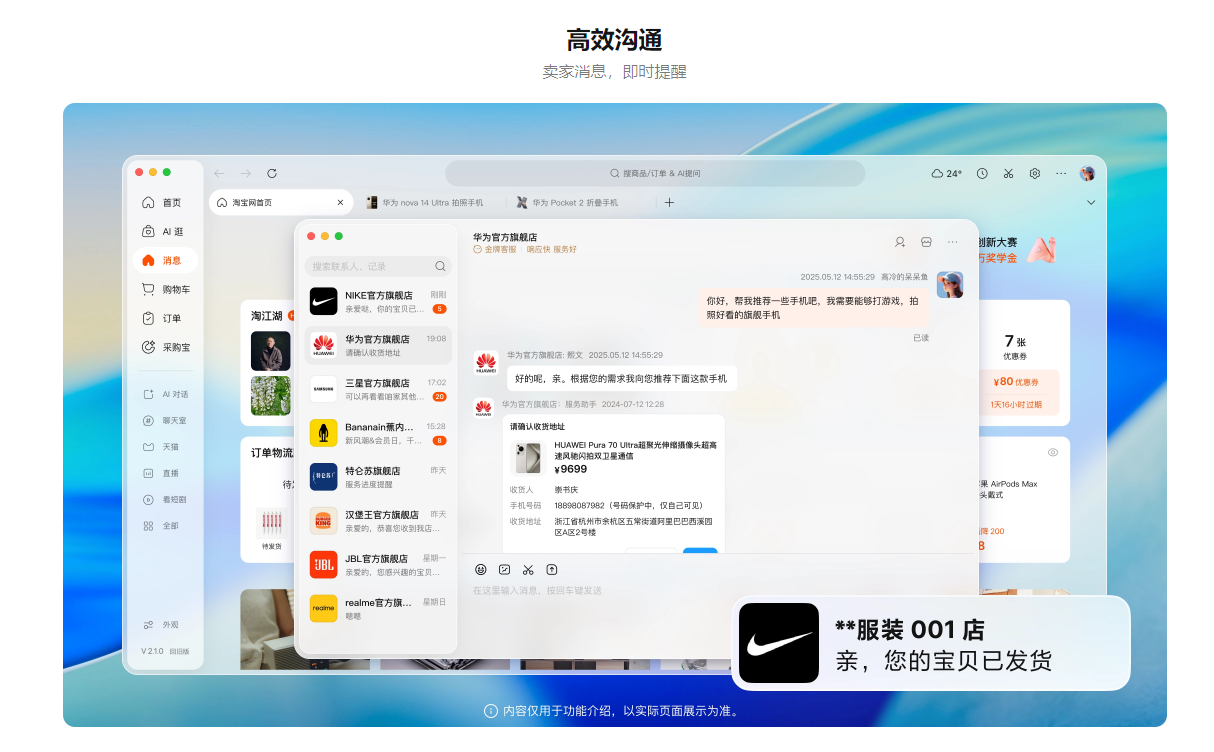Open the settings gear icon
Screen dimensions: 1214x752
pos(1035,173)
